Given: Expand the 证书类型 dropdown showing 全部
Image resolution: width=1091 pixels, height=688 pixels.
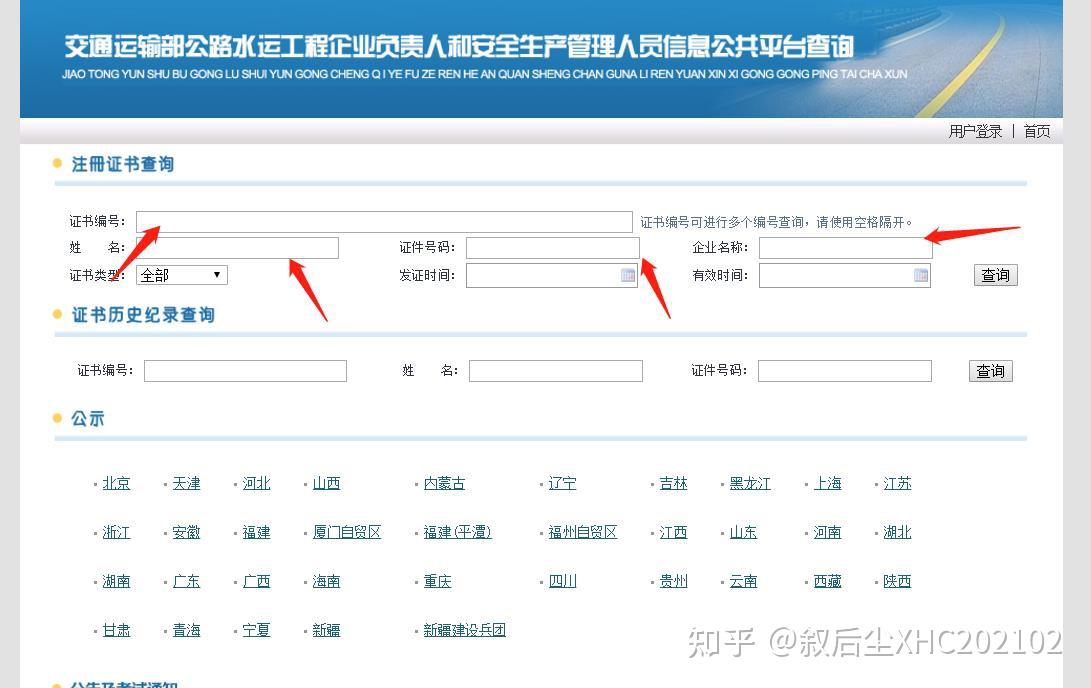Looking at the screenshot, I should 182,275.
